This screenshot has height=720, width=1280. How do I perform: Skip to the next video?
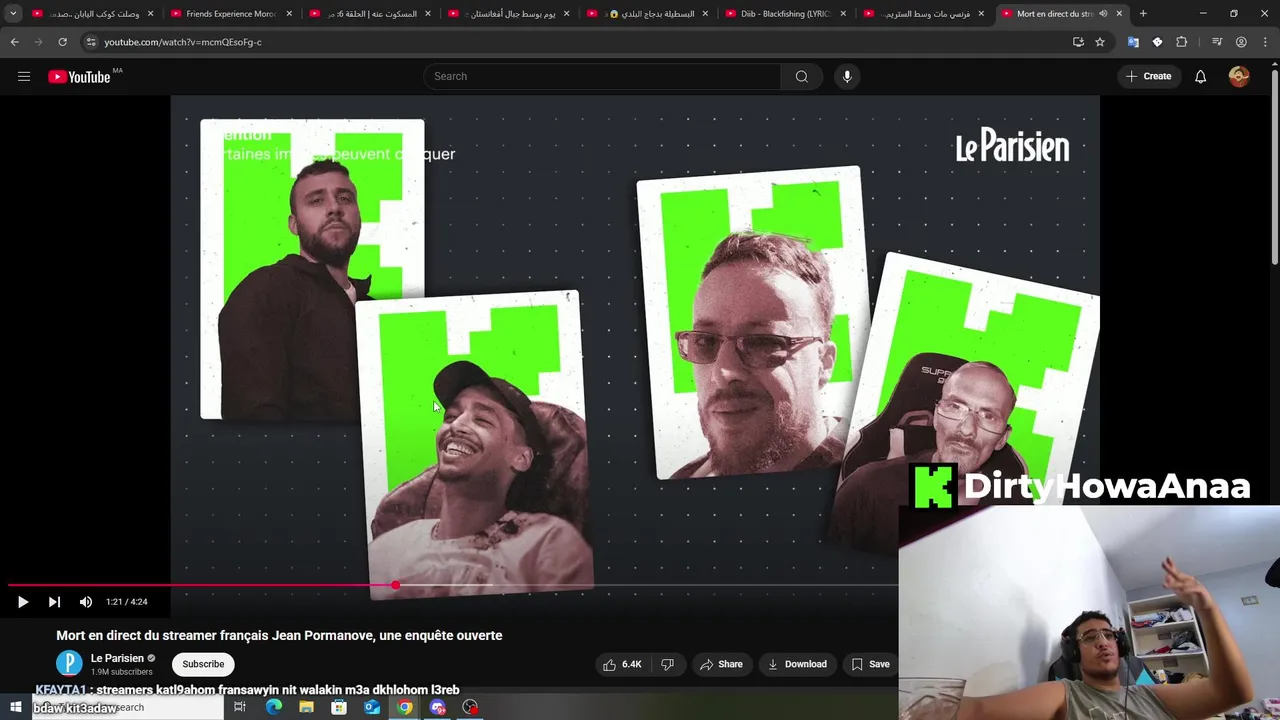pos(54,602)
